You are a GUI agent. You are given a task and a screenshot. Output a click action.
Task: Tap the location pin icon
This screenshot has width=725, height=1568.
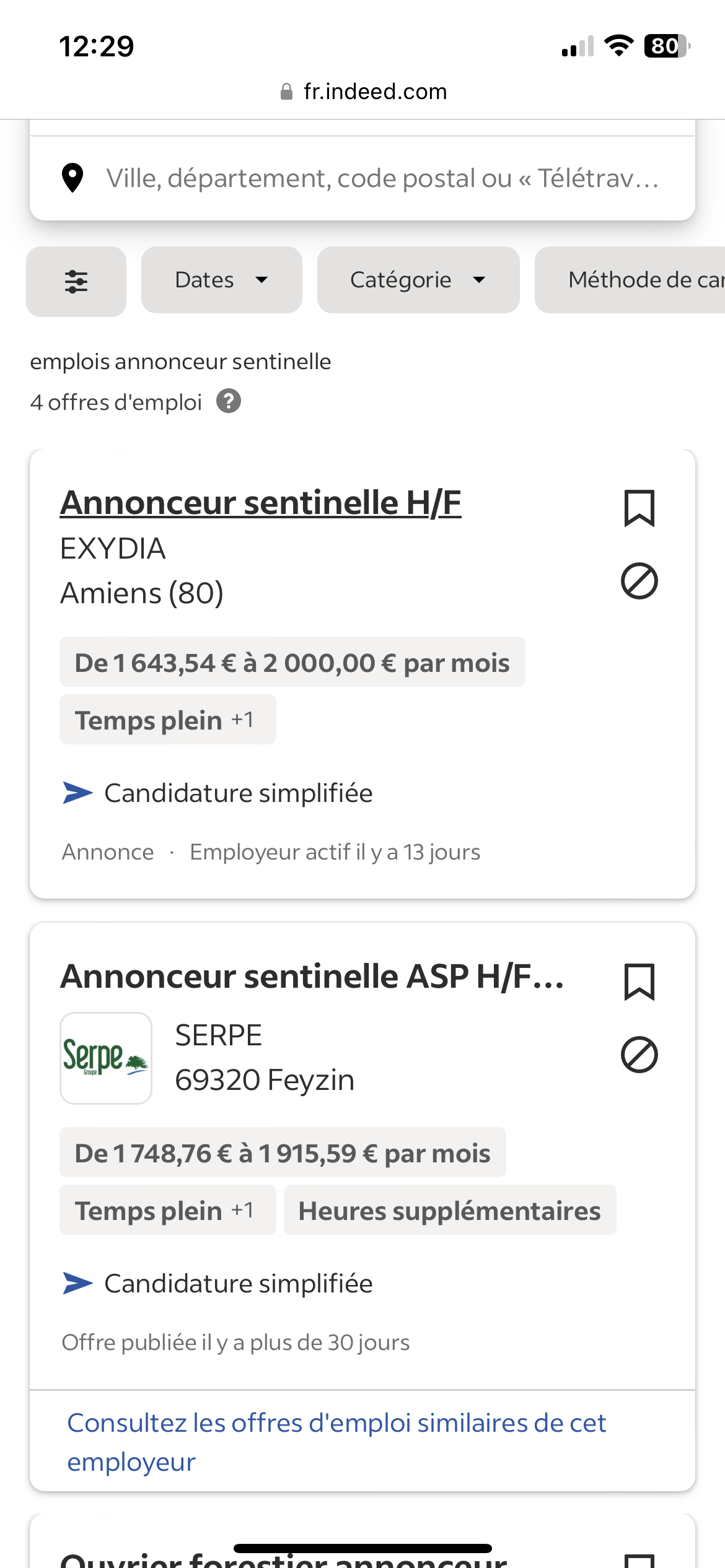click(x=72, y=178)
